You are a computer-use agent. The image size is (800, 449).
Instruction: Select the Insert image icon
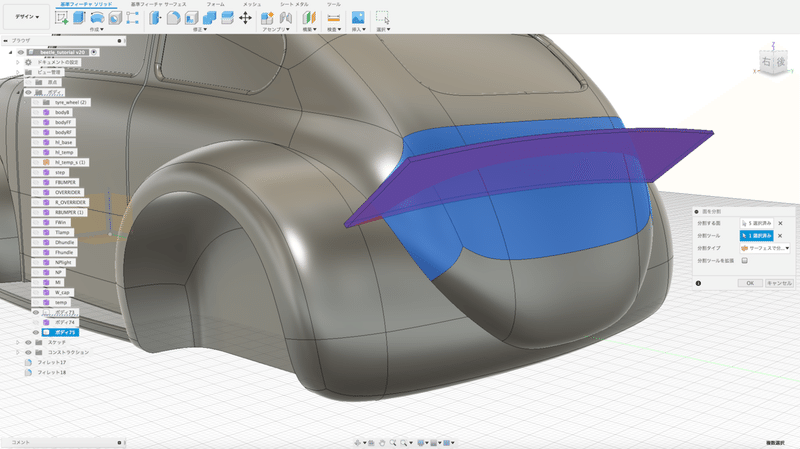pyautogui.click(x=358, y=18)
